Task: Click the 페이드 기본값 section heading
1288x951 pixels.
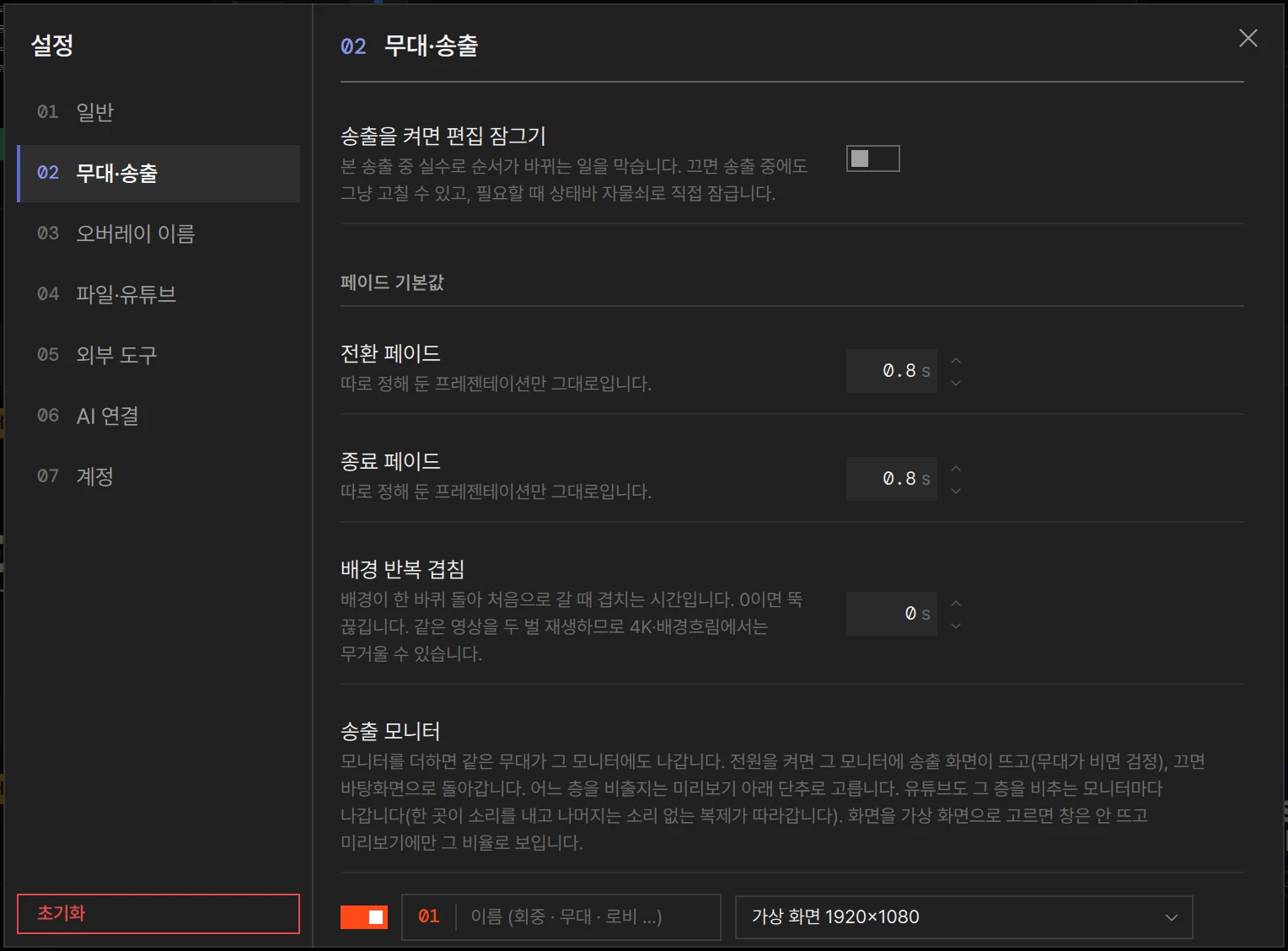Action: click(x=392, y=282)
